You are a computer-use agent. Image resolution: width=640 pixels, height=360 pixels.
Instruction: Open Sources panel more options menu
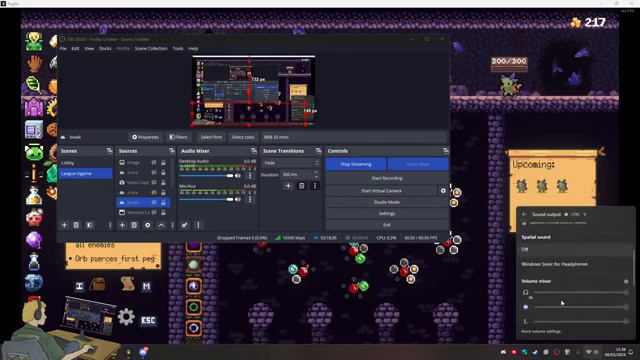tap(172, 225)
